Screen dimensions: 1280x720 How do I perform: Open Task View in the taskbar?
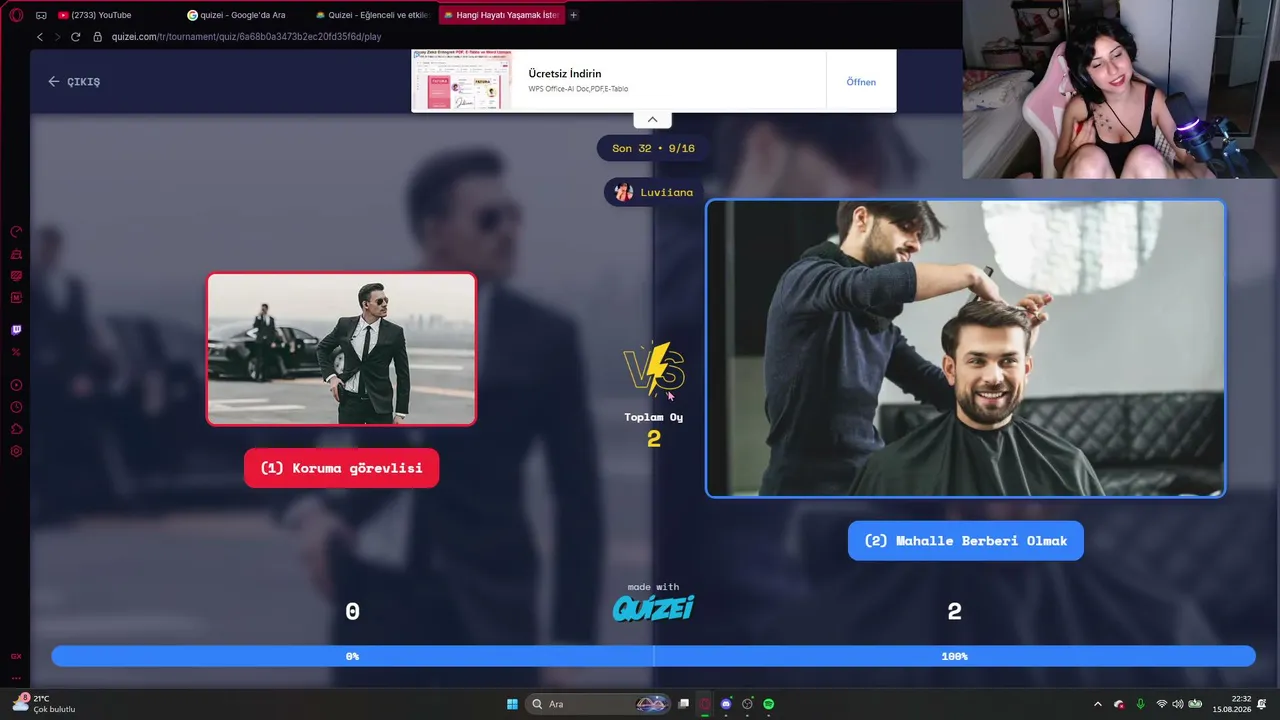(684, 704)
